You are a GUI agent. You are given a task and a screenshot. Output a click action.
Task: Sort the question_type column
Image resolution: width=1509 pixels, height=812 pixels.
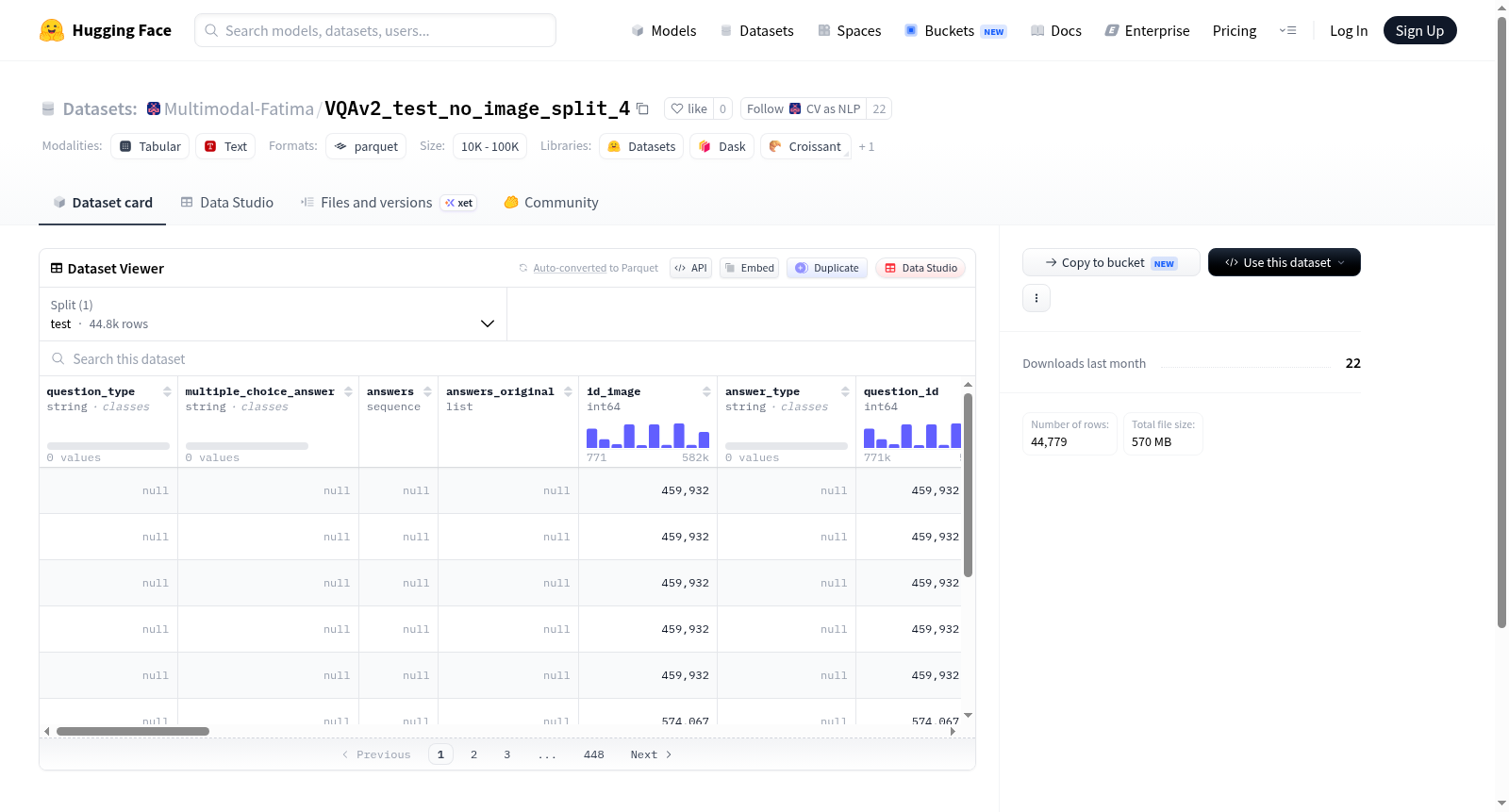pos(167,391)
